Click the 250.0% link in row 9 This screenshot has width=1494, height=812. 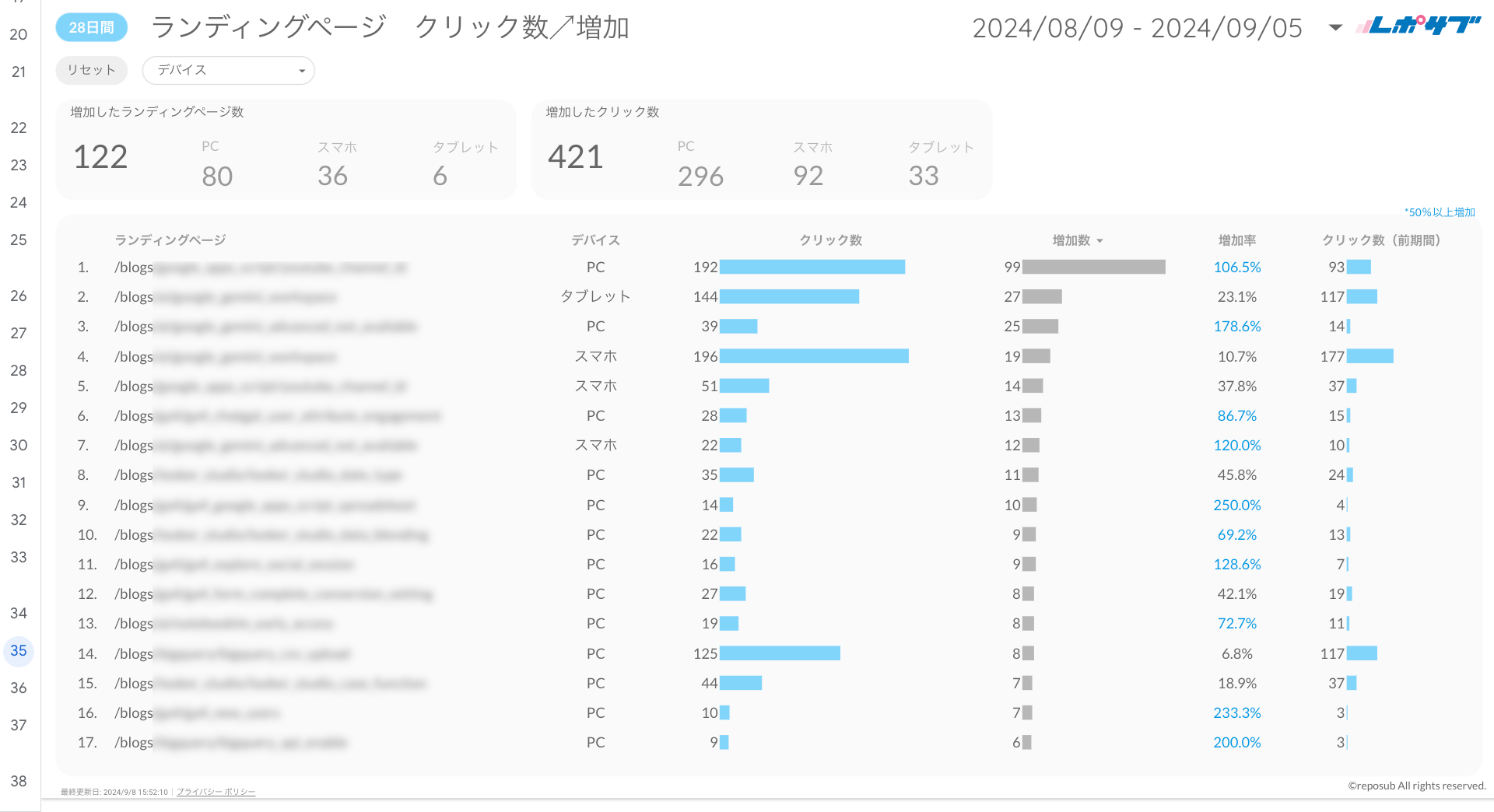coord(1236,505)
